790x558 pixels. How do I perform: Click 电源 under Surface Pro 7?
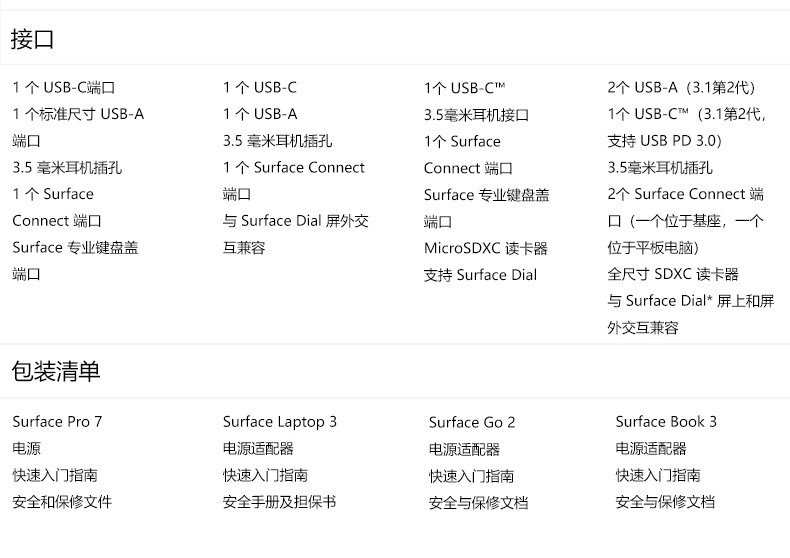26,449
